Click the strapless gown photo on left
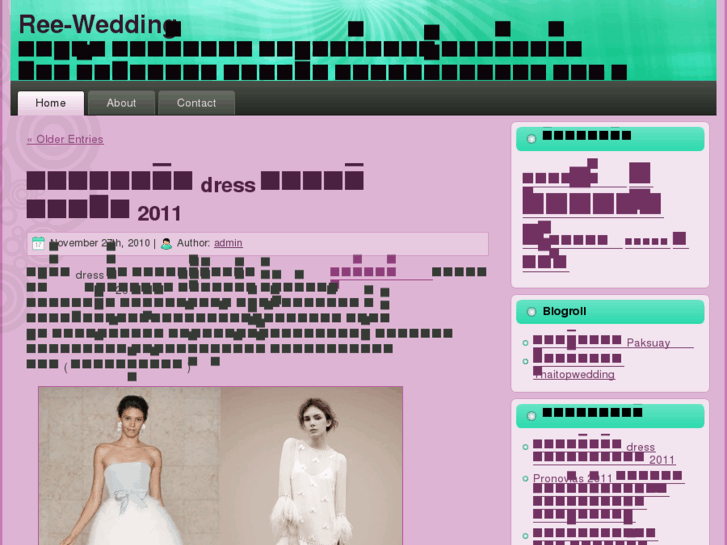Screen dimensions: 727x545 [x=129, y=466]
